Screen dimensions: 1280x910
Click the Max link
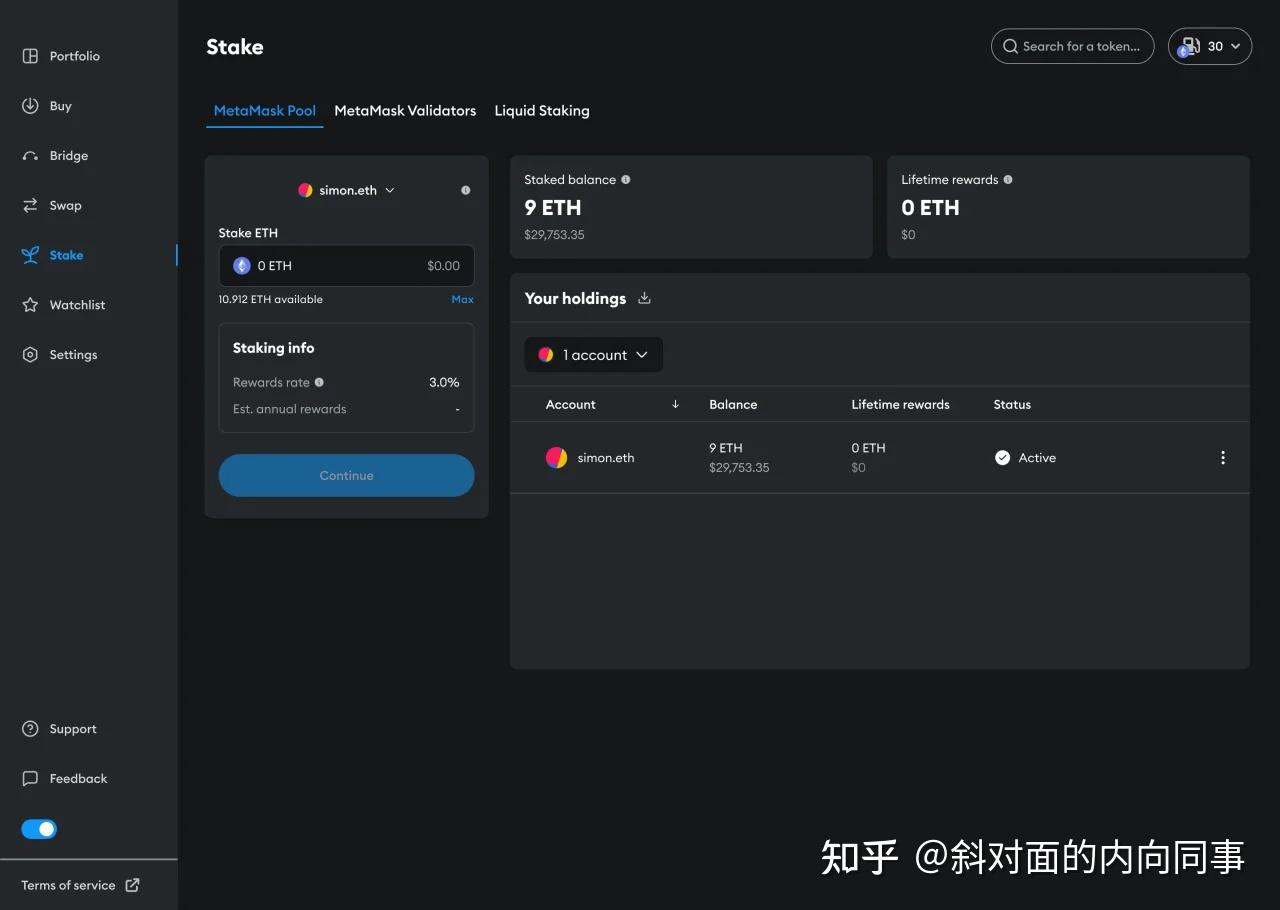point(462,299)
